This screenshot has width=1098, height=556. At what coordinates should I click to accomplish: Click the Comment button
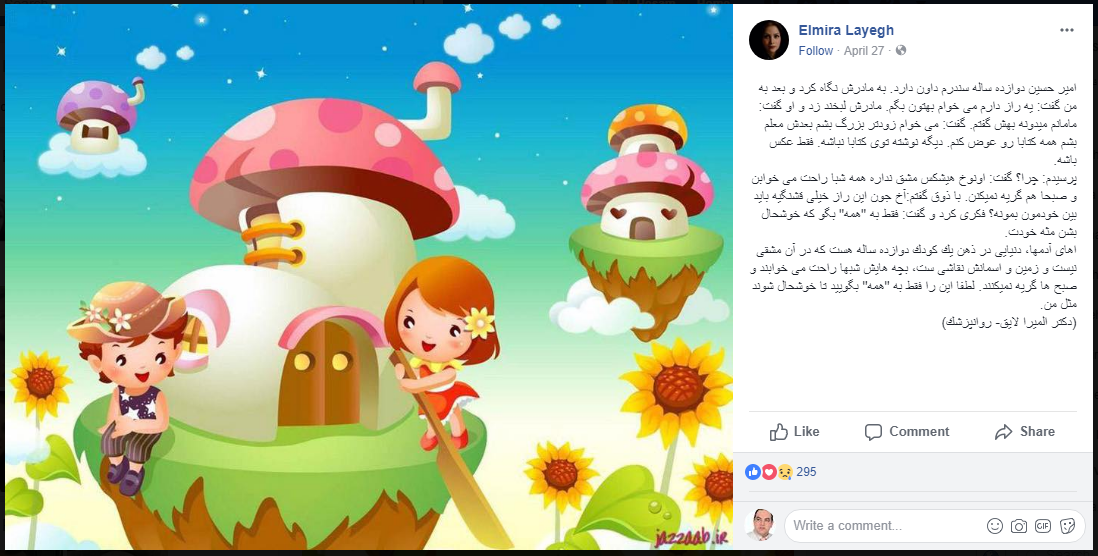[907, 432]
